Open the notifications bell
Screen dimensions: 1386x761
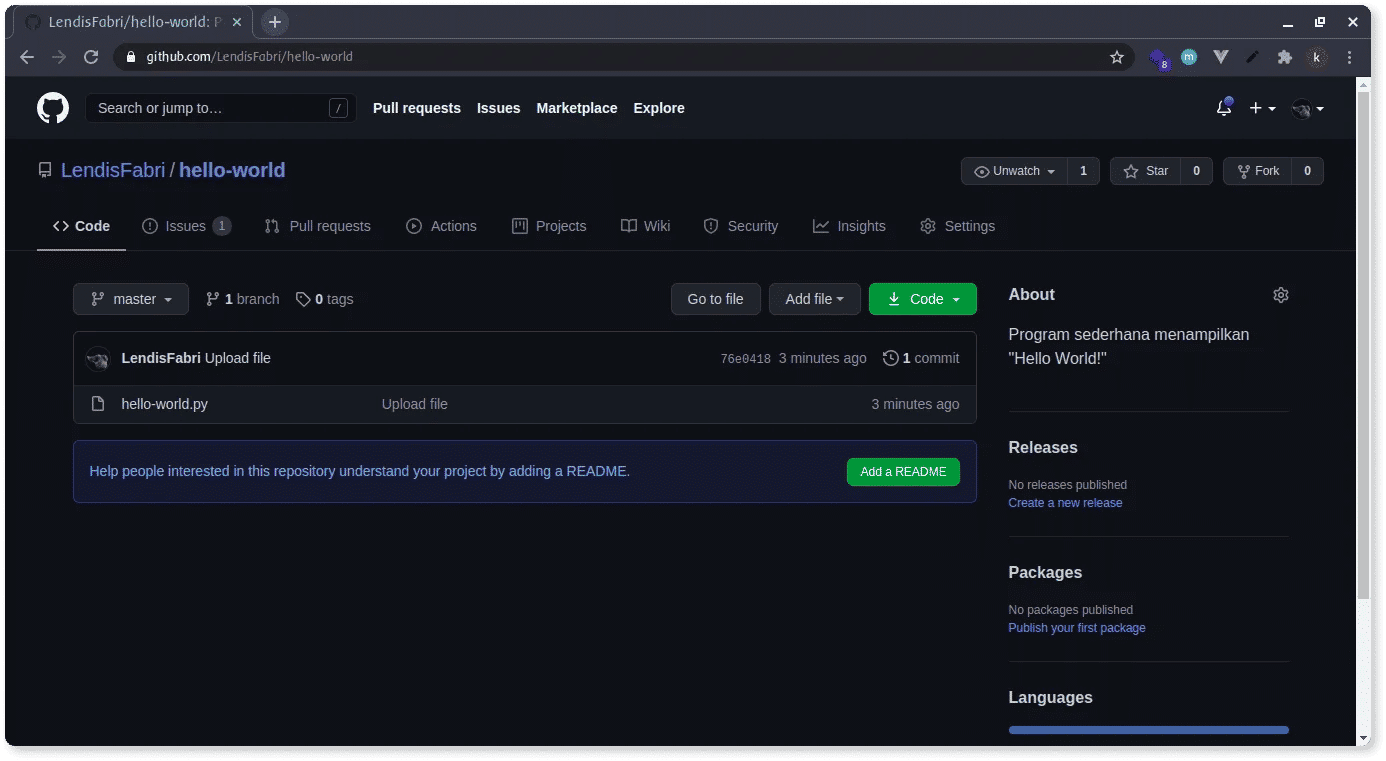click(1224, 108)
